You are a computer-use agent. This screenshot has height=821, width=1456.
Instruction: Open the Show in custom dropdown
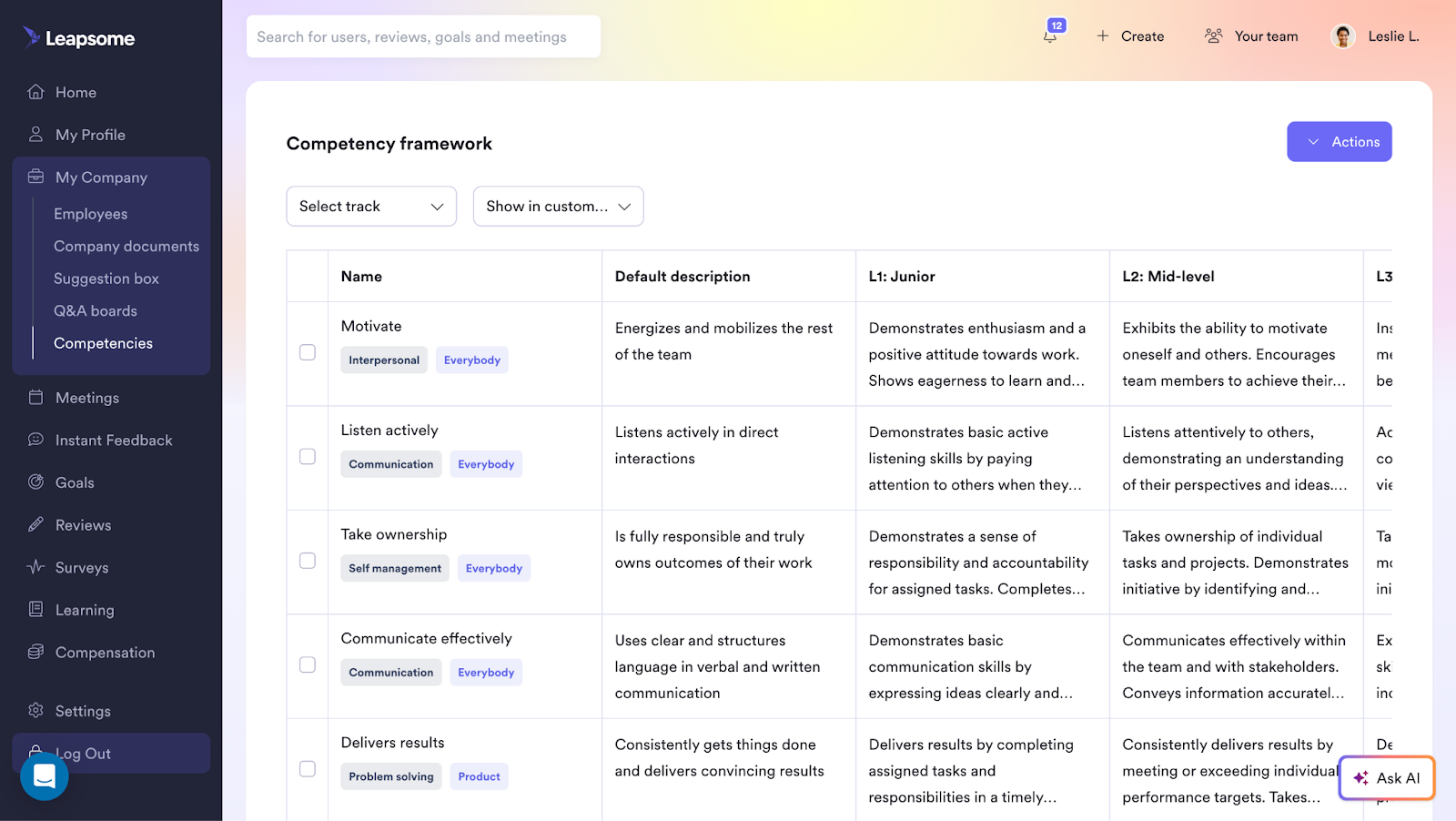click(558, 206)
